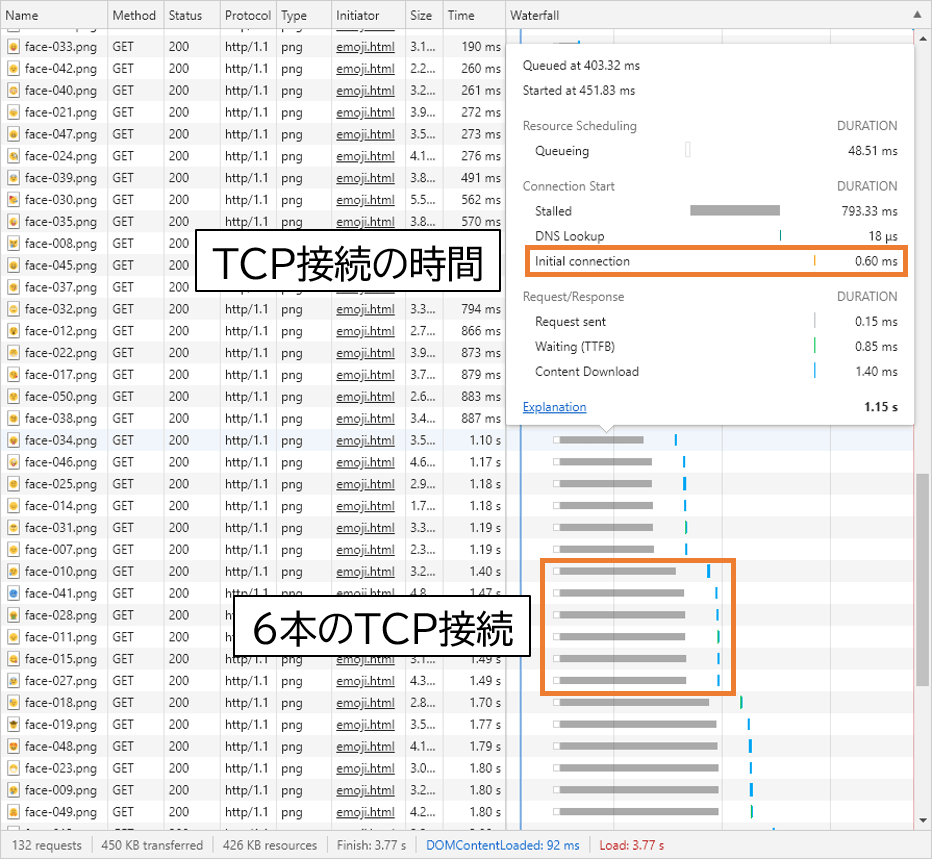Screen dimensions: 932x859
Task: Click the face-012.png file icon
Action: click(x=13, y=331)
